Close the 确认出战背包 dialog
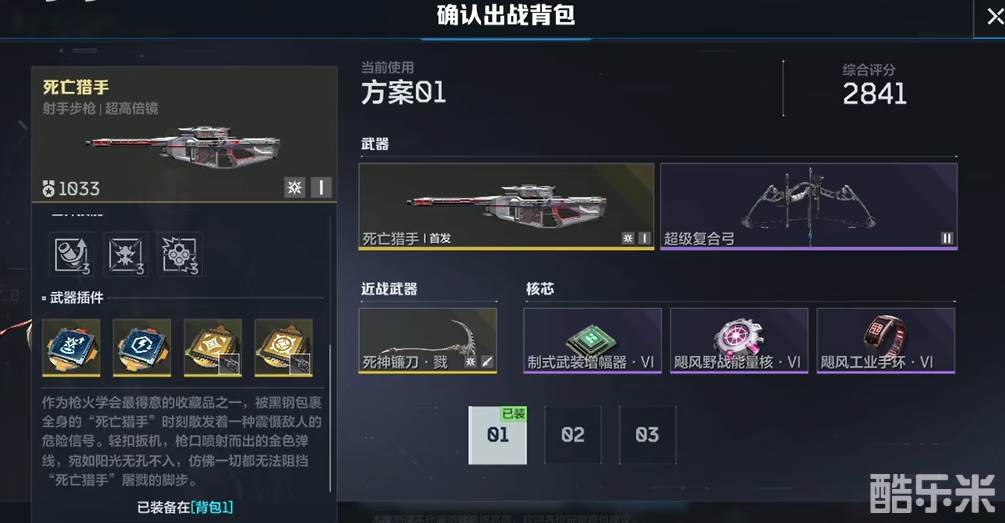Image resolution: width=1005 pixels, height=523 pixels. [993, 16]
